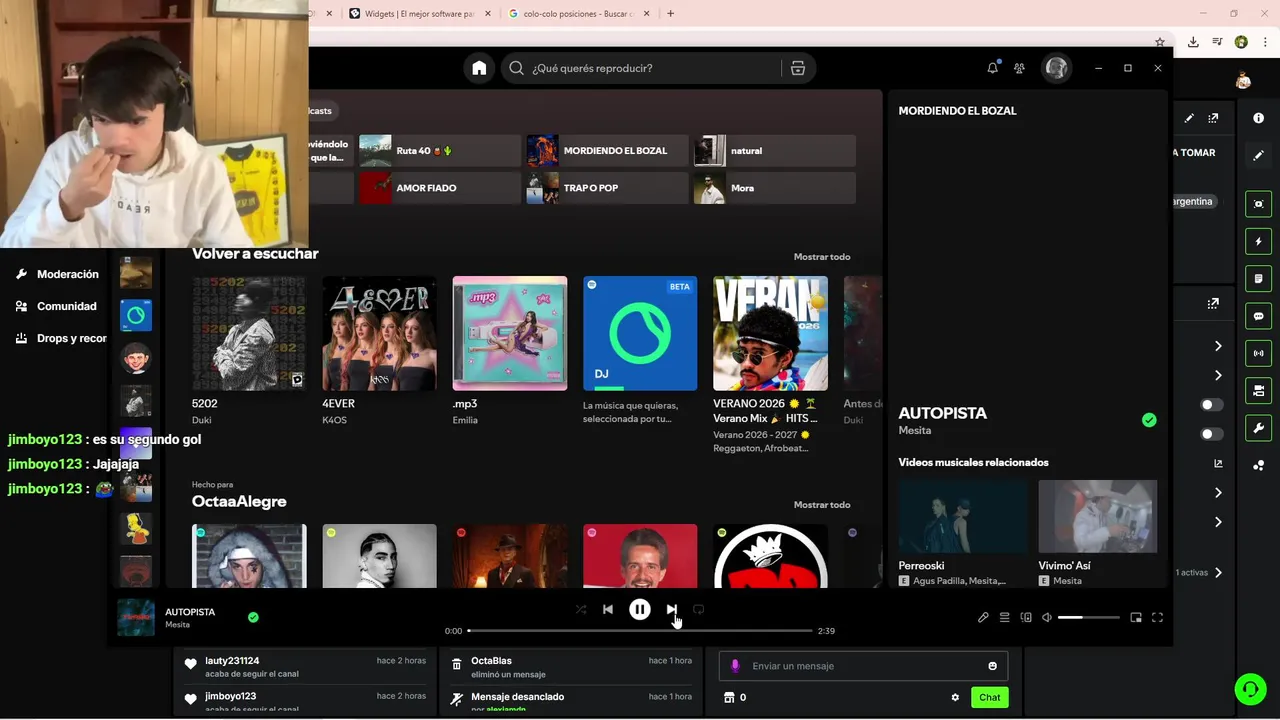Click the lightning bolt quick action icon
The image size is (1280, 720).
click(1259, 242)
